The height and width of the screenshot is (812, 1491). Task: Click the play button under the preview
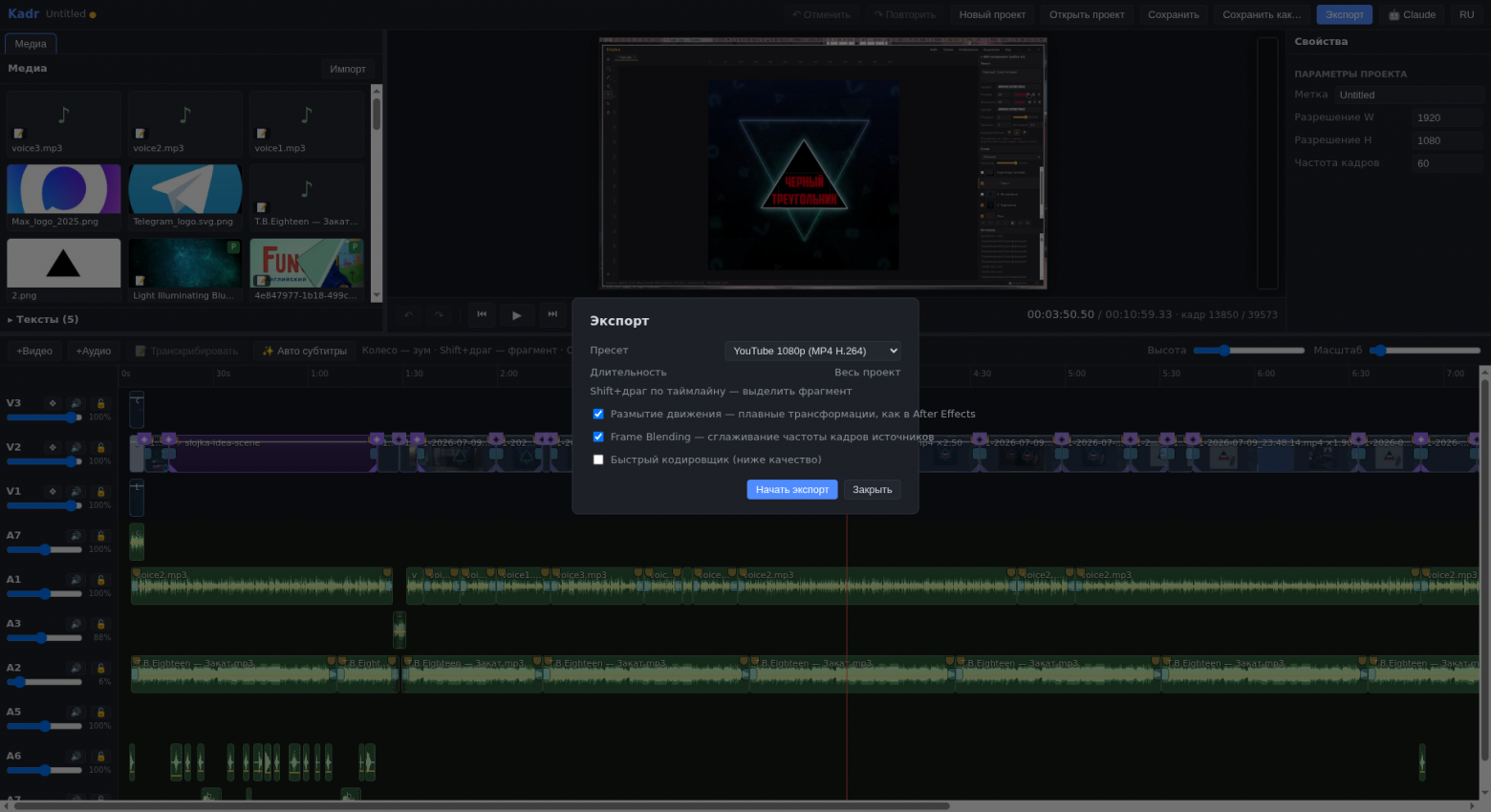tap(517, 314)
